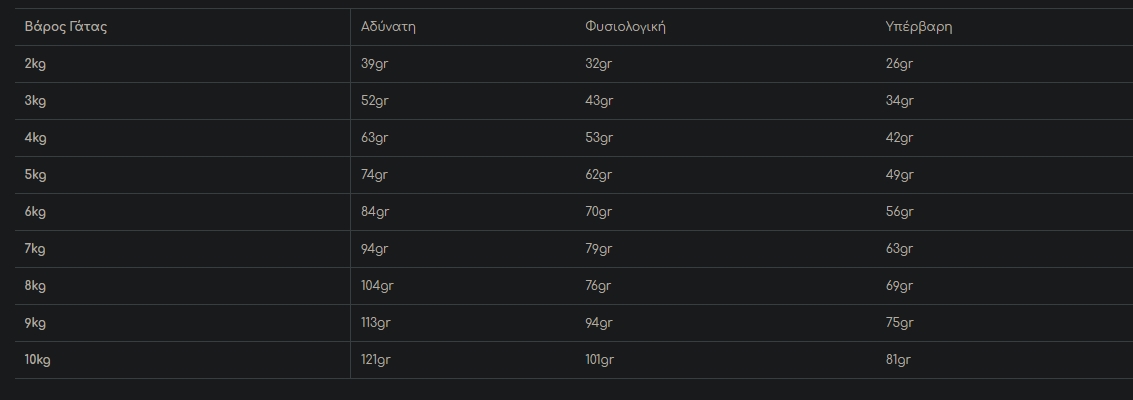Click the 101gr cell in 10kg row

coord(601,360)
